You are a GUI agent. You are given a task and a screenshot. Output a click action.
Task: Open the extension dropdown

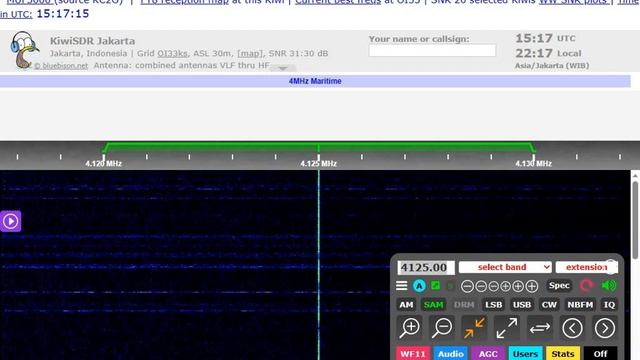(587, 267)
